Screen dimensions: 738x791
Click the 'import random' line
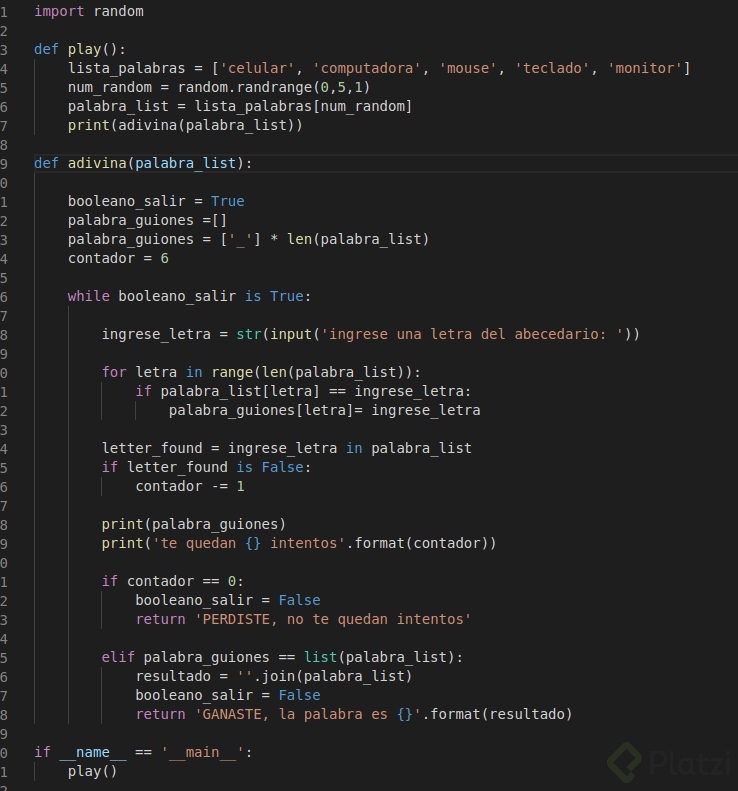coord(89,11)
